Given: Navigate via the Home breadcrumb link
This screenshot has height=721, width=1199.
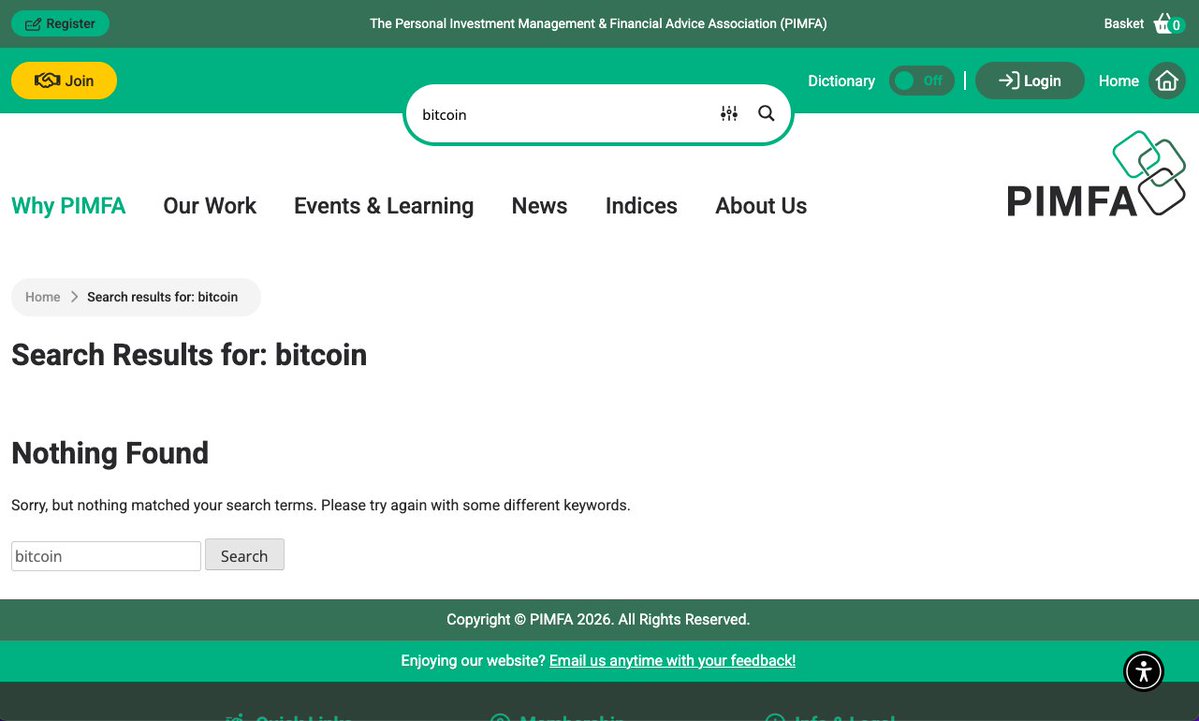Looking at the screenshot, I should click(x=42, y=297).
